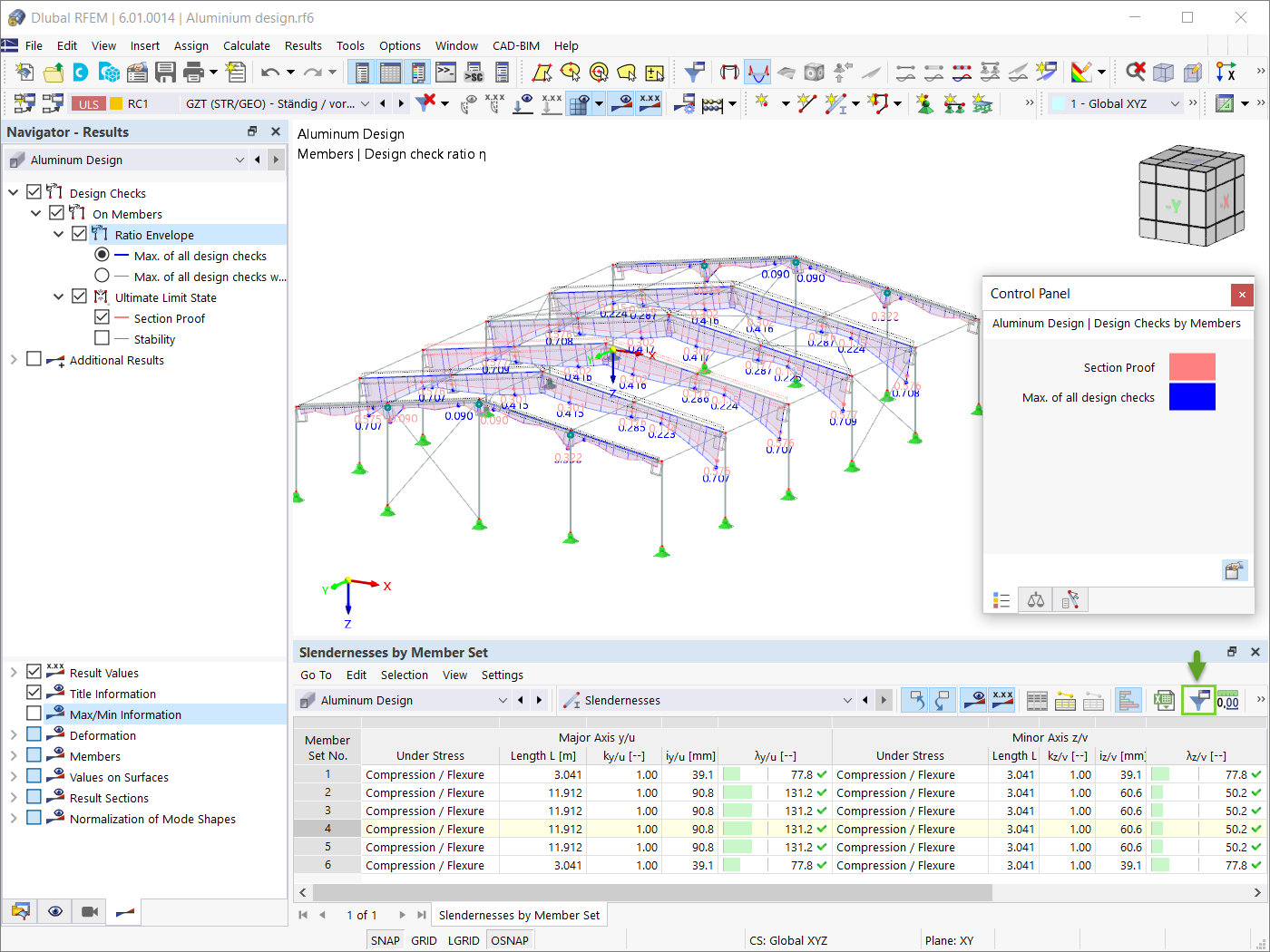Image resolution: width=1270 pixels, height=952 pixels.
Task: Select 'Max. of all design checks w...' radio button
Action: (102, 276)
